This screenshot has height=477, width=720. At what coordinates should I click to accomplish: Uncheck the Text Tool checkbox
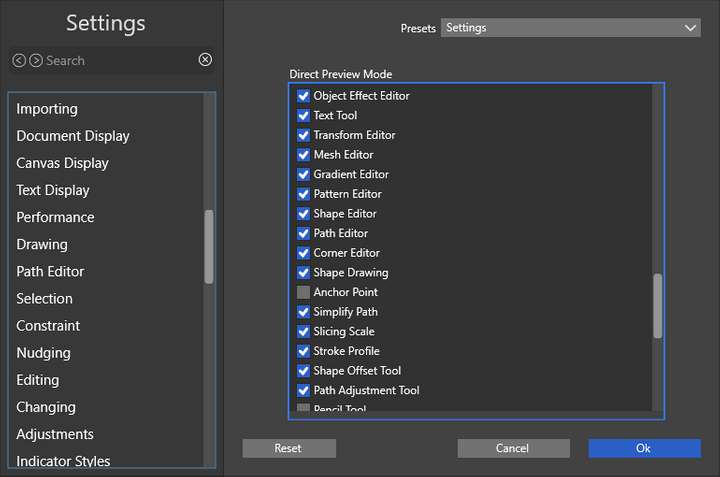pos(303,115)
